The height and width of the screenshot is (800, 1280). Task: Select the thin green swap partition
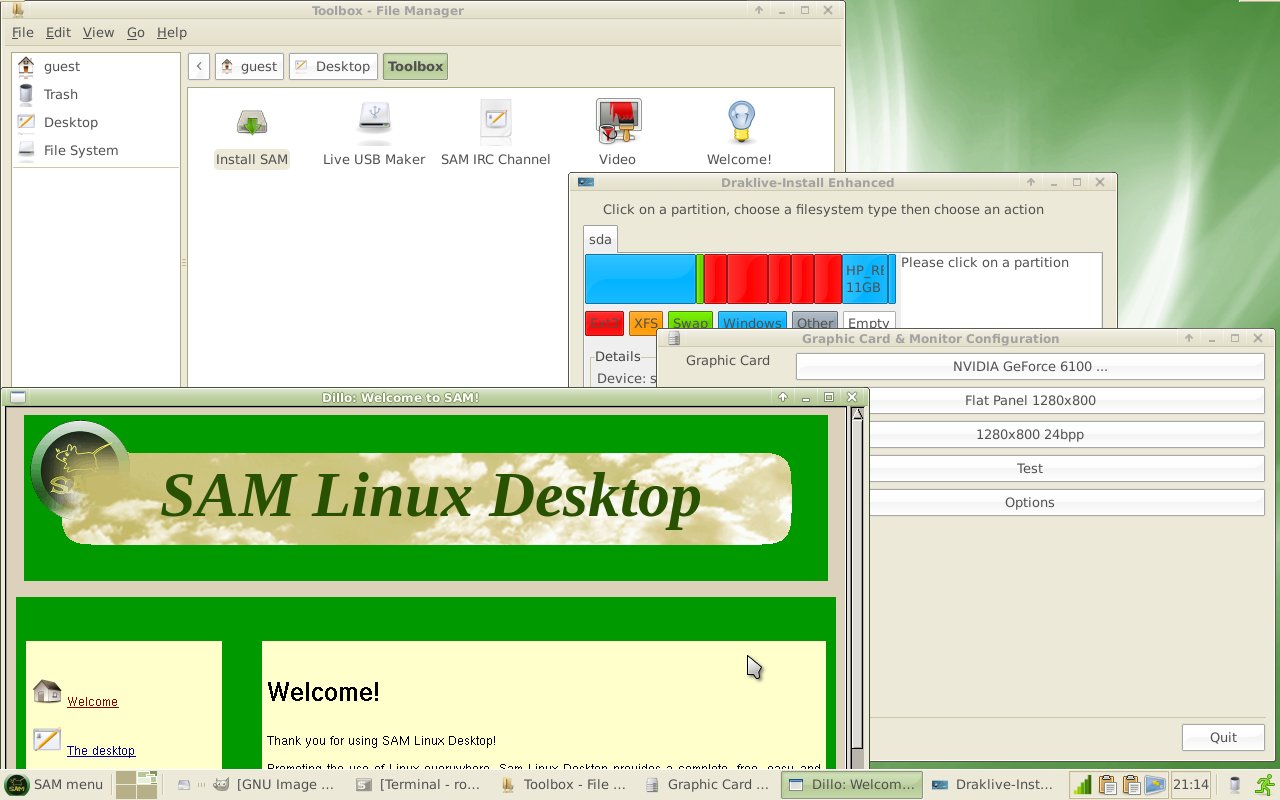(x=700, y=278)
